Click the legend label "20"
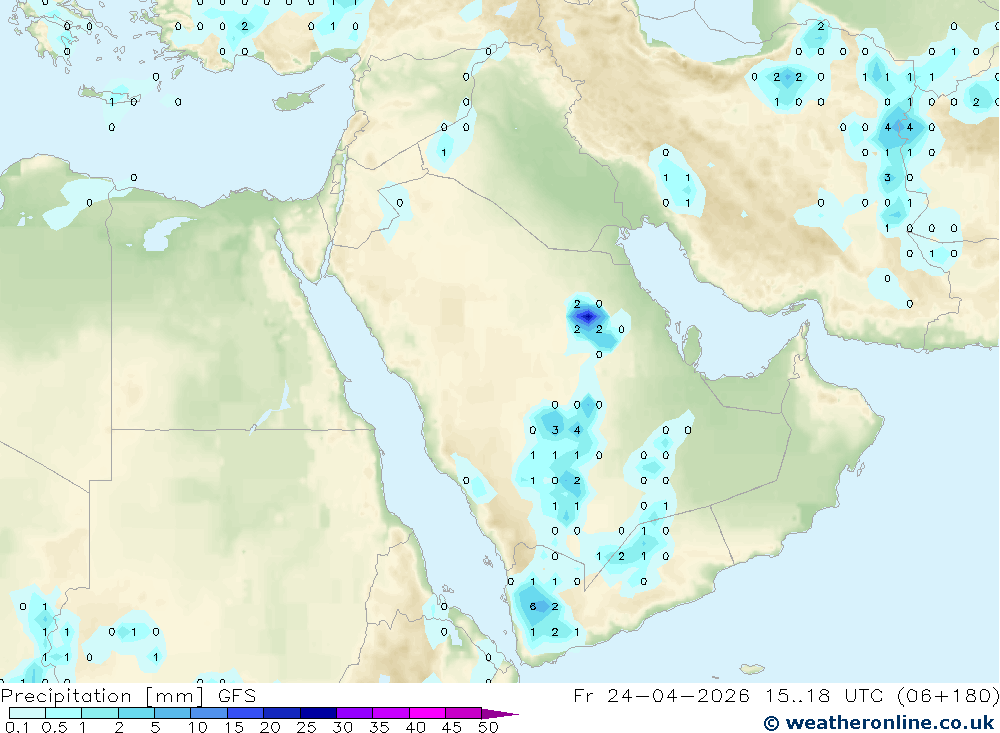The width and height of the screenshot is (1000, 733). coord(270,727)
